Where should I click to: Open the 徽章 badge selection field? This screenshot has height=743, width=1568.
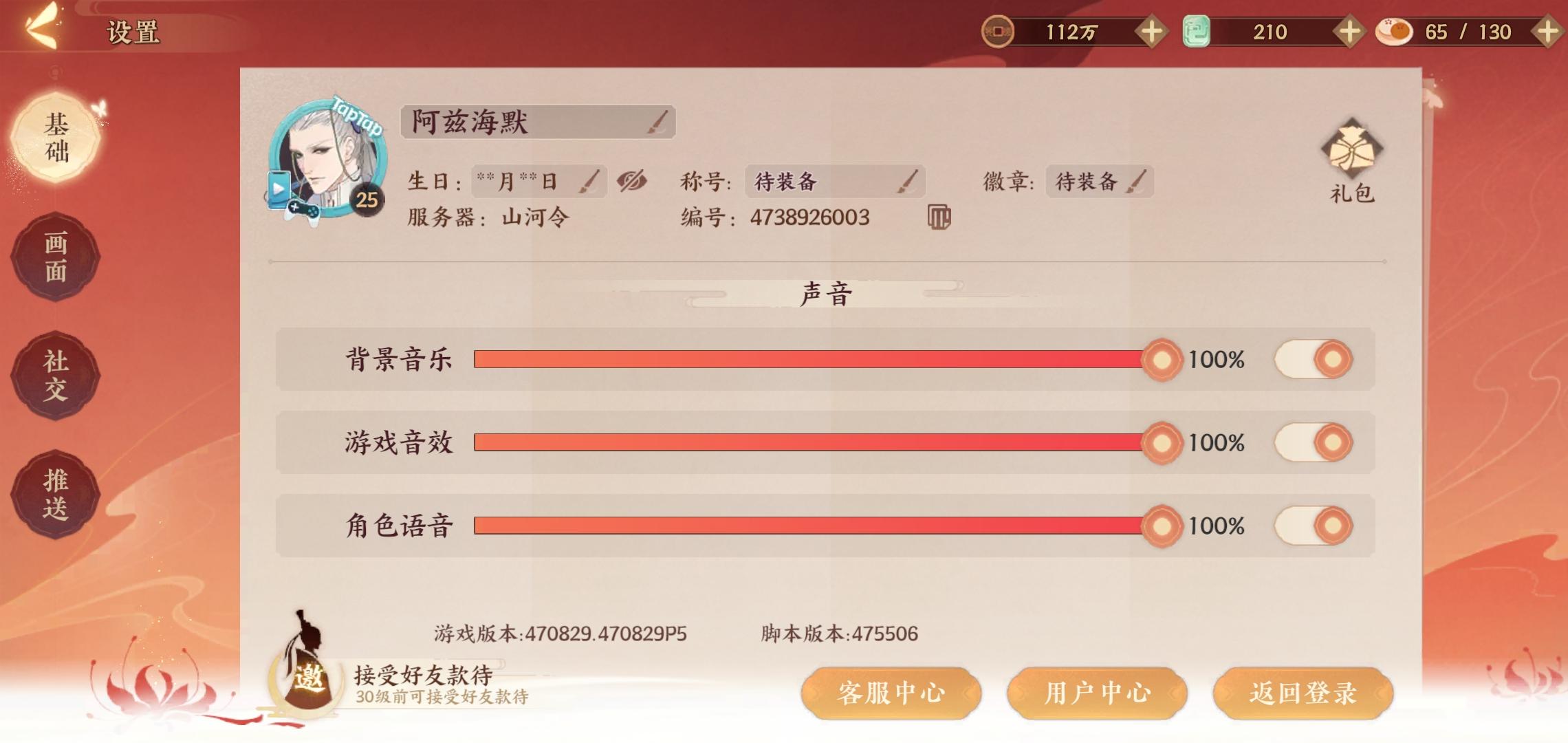pyautogui.click(x=1099, y=182)
